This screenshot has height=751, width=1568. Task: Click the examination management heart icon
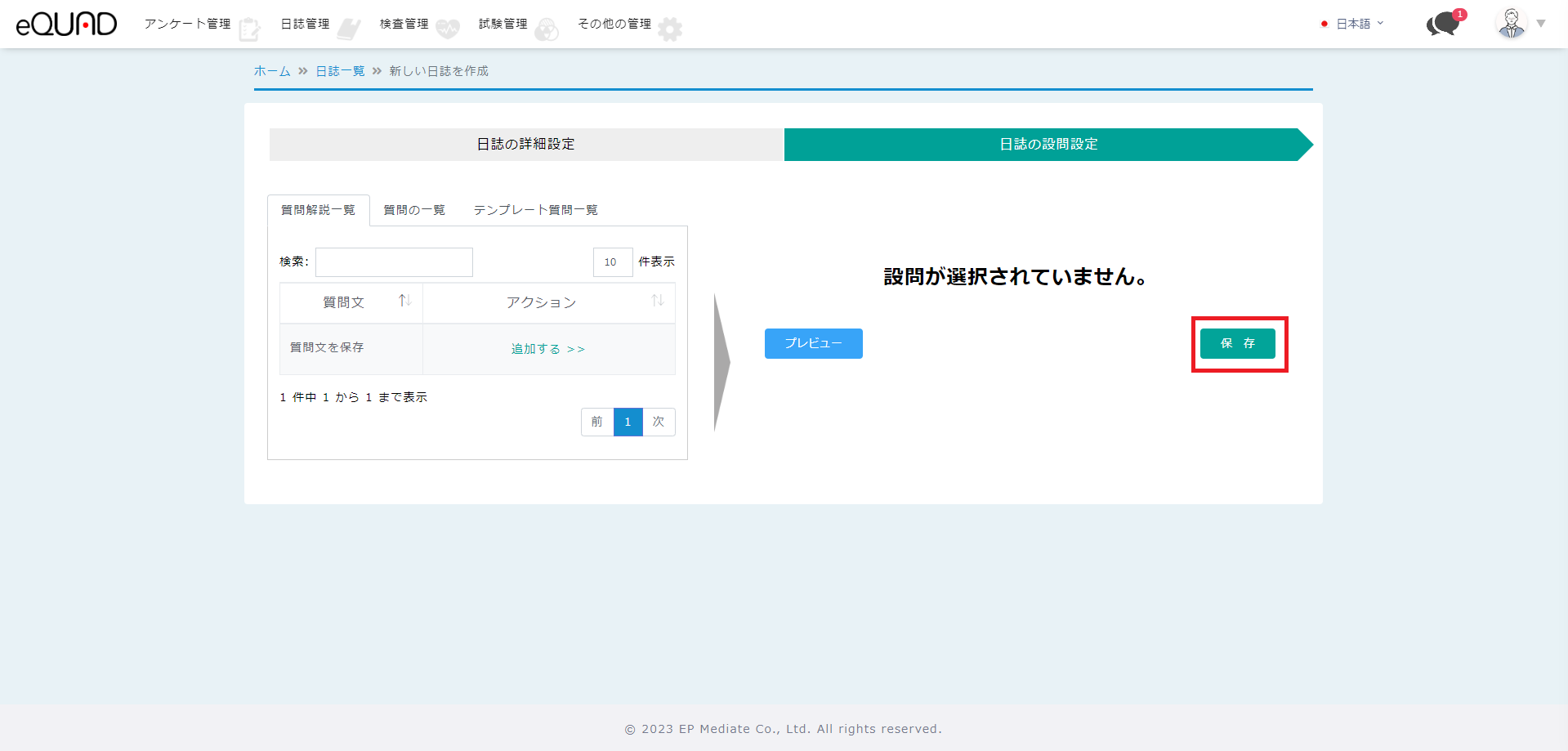coord(448,29)
